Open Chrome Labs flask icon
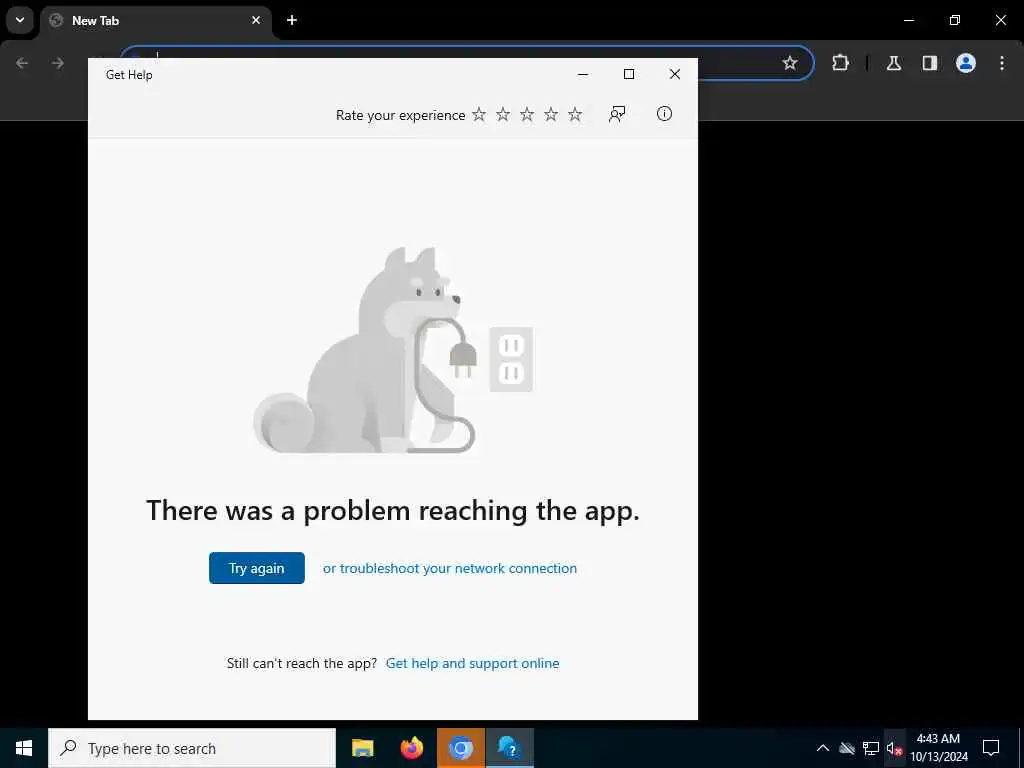The height and width of the screenshot is (768, 1024). (x=894, y=63)
